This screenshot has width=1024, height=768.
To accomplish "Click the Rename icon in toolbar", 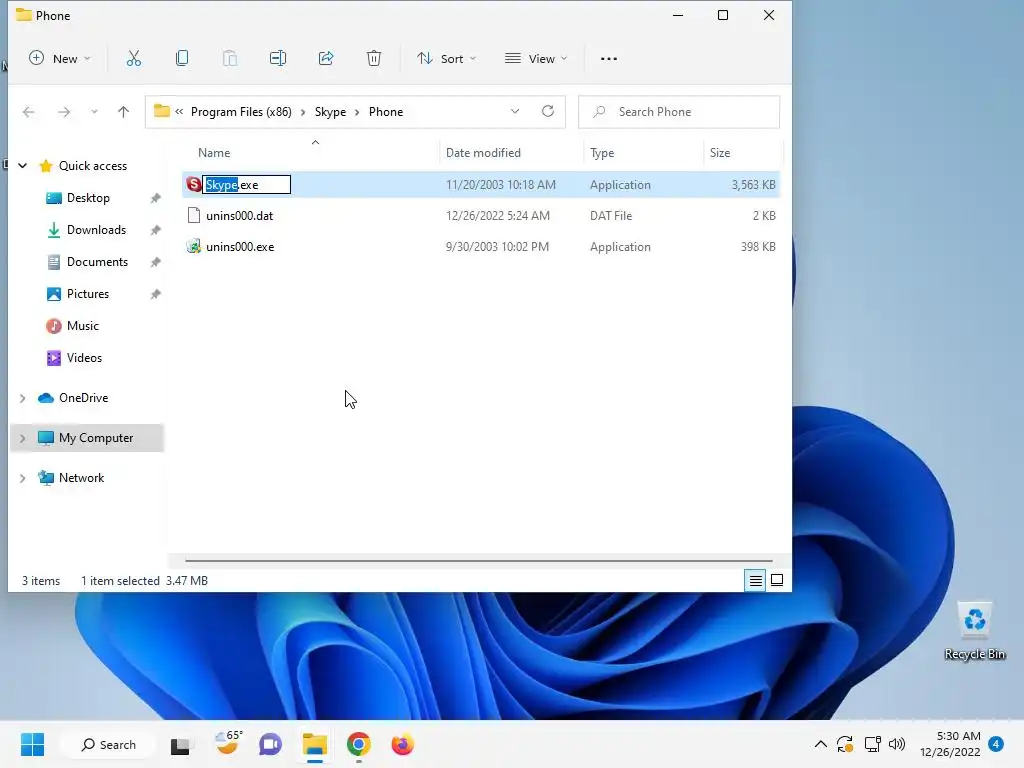I will 278,59.
